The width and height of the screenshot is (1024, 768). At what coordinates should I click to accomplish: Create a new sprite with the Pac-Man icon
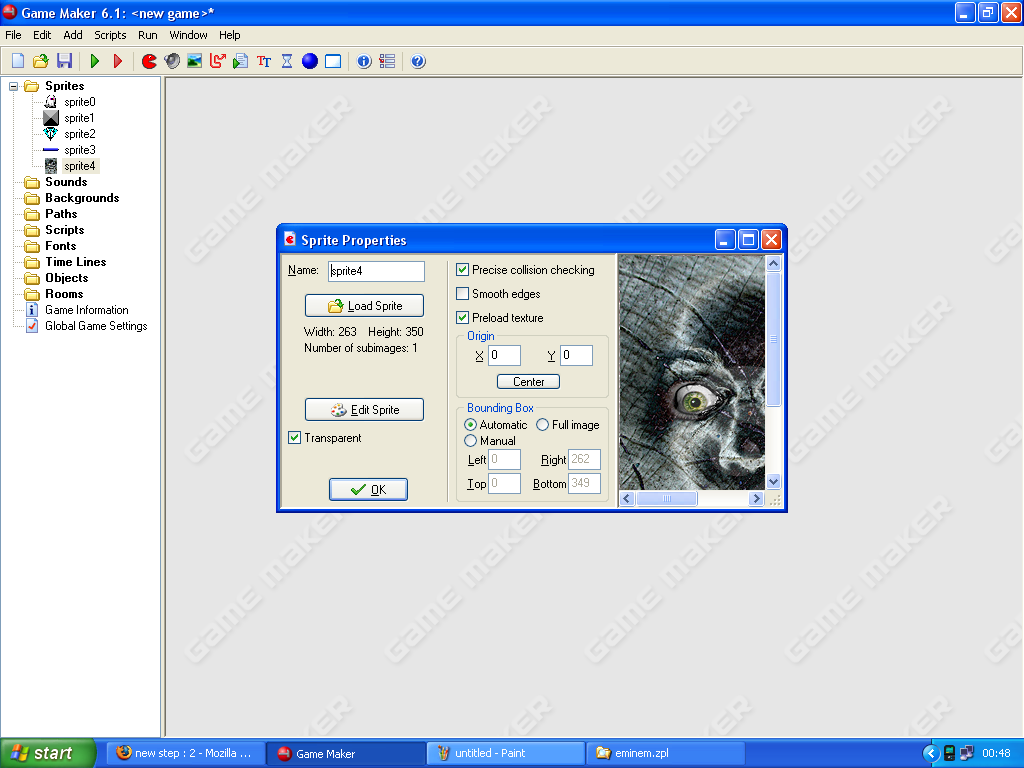pos(148,61)
